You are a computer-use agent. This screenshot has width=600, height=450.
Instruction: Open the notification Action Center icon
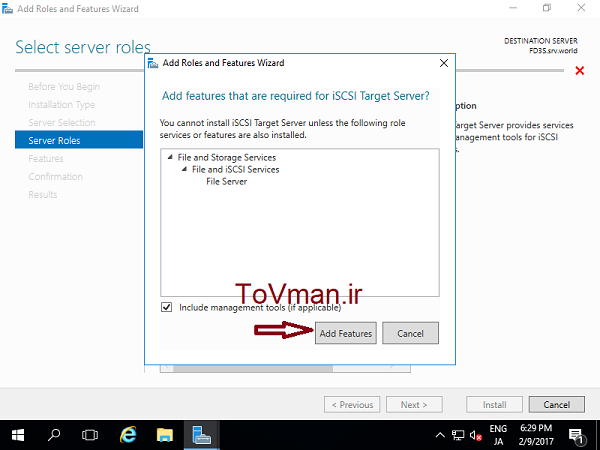[580, 436]
